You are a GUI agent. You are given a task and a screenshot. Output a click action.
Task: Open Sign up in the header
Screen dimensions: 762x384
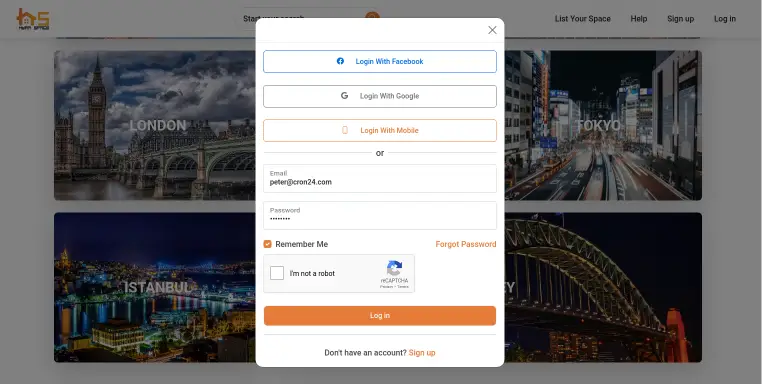[x=680, y=19]
